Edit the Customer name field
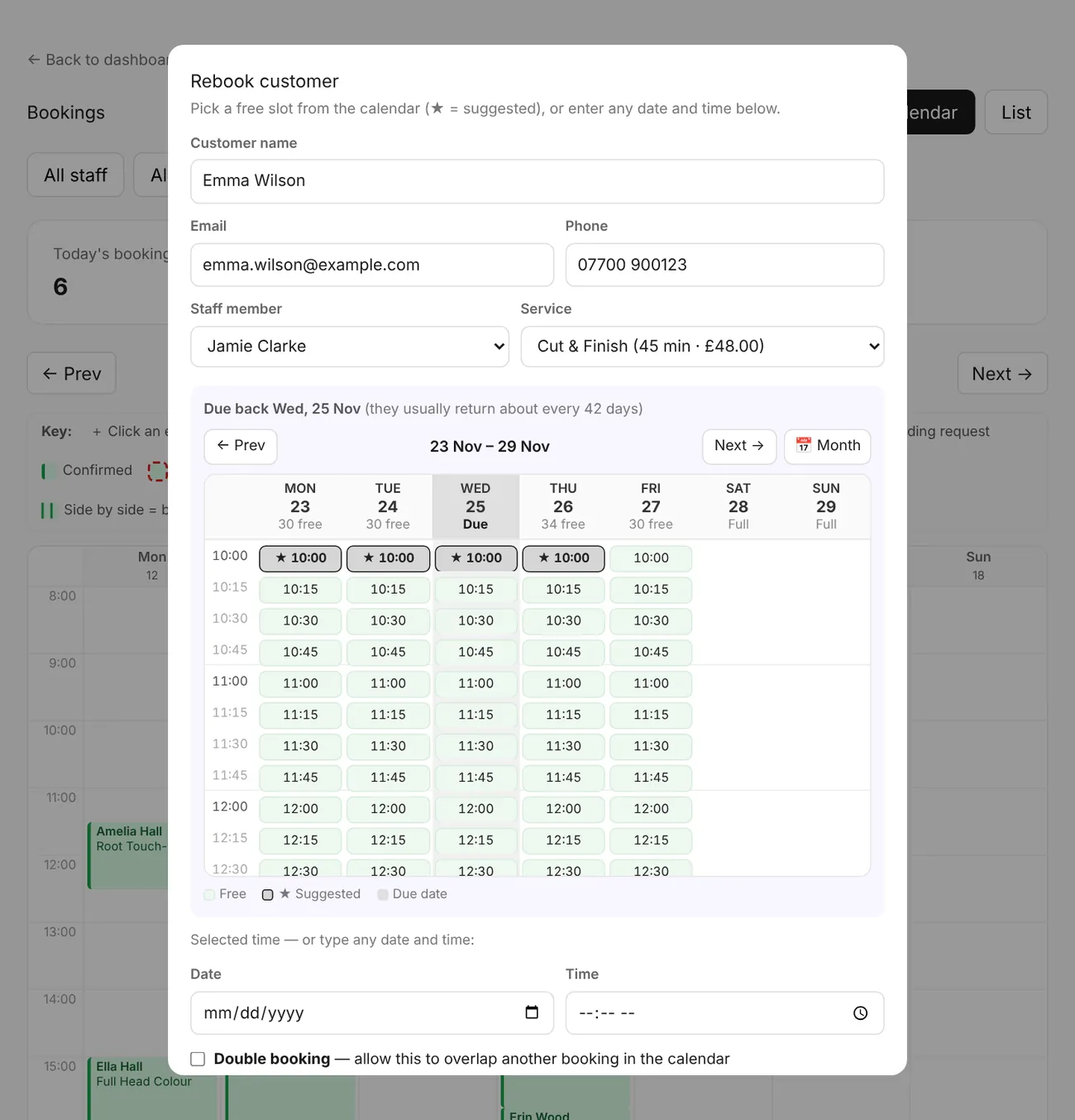This screenshot has width=1075, height=1120. pos(537,181)
